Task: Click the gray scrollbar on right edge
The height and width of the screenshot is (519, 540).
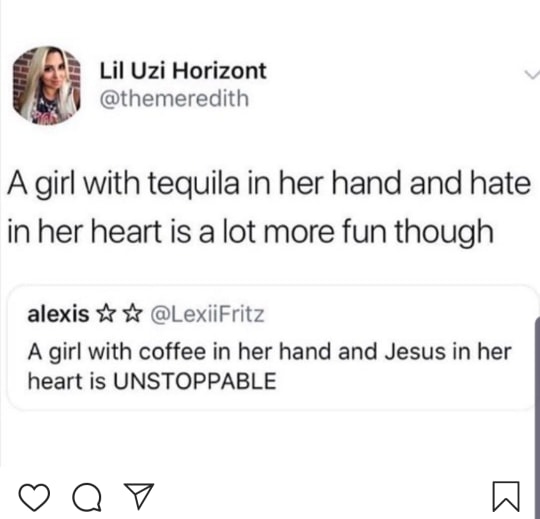Action: point(537,413)
